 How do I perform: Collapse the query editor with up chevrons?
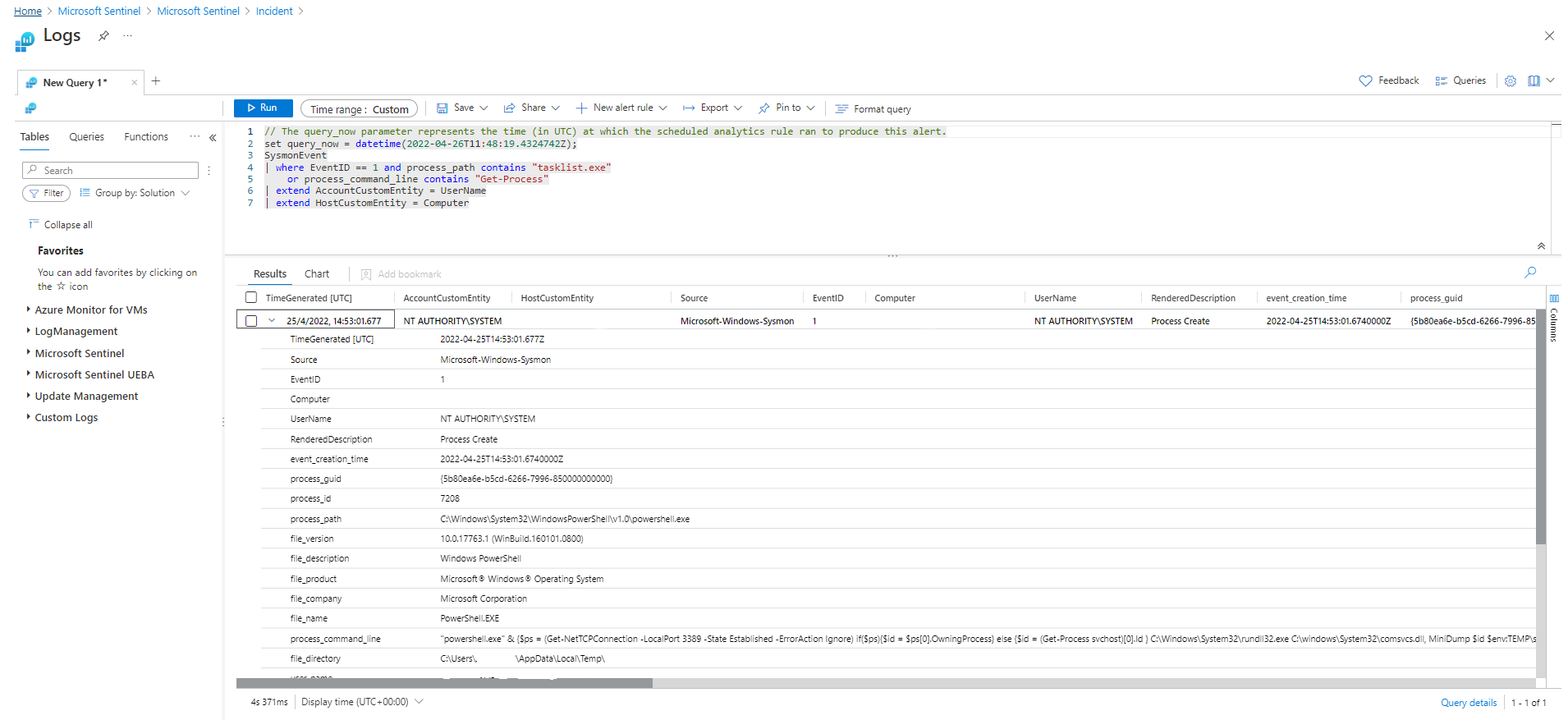pyautogui.click(x=1541, y=246)
